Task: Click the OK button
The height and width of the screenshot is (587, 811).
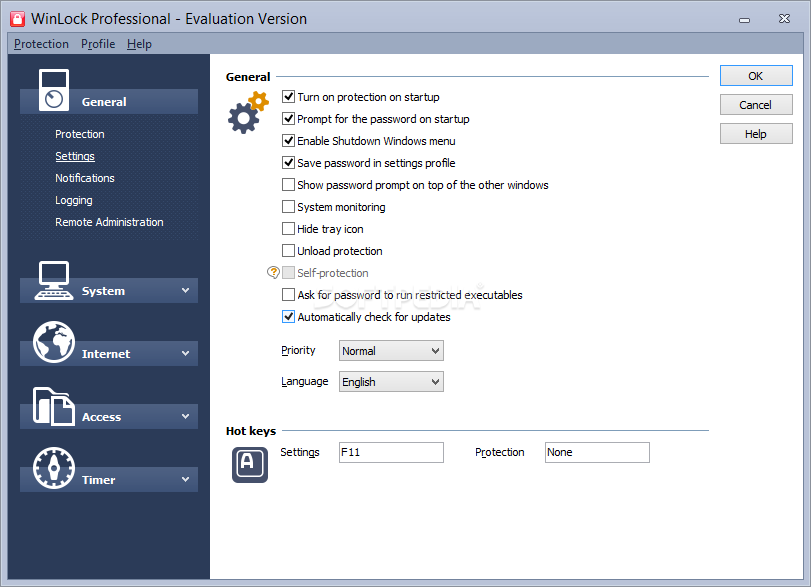Action: (756, 76)
